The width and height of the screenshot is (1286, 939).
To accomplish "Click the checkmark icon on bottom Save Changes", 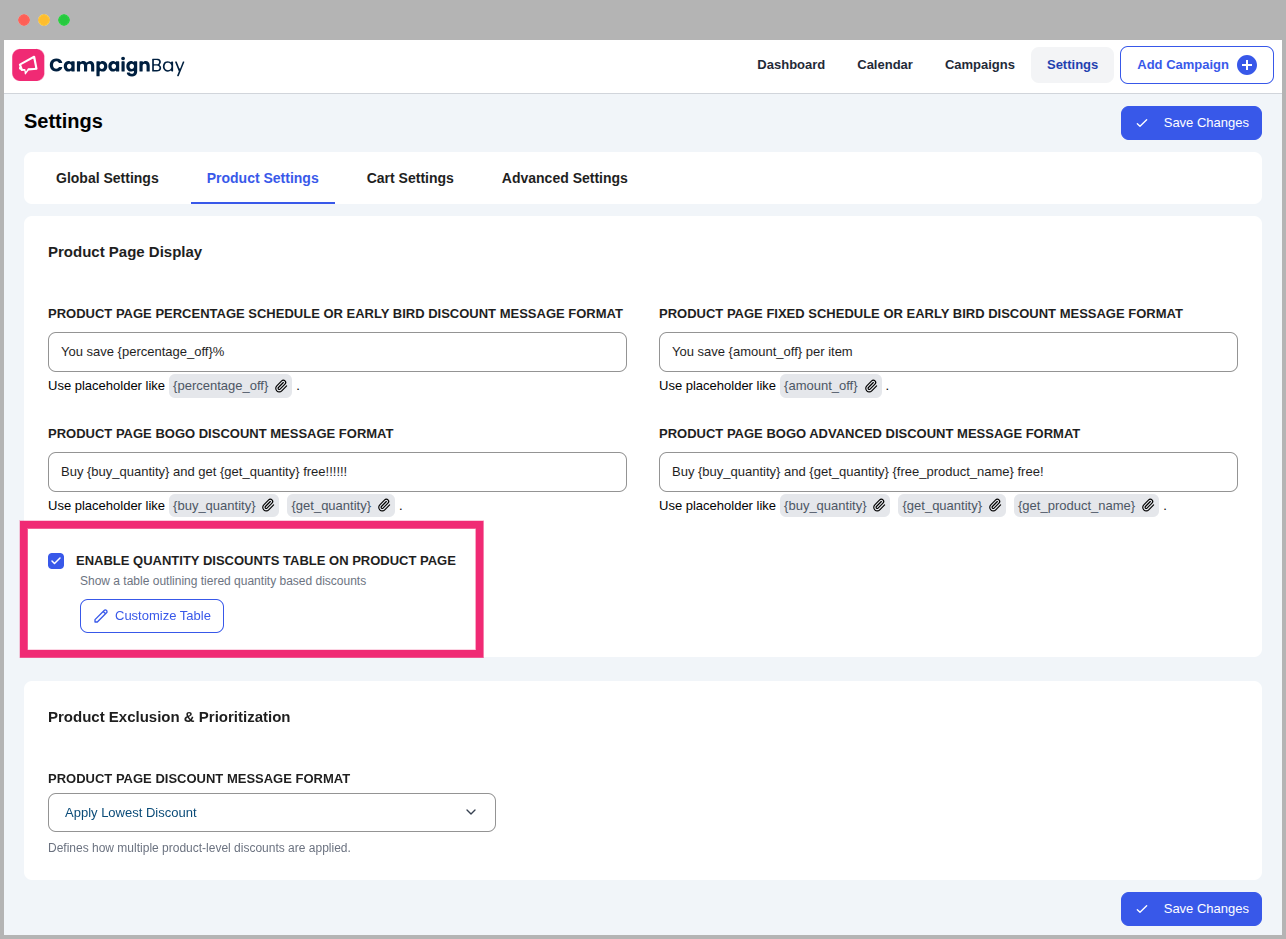I will pos(1142,908).
